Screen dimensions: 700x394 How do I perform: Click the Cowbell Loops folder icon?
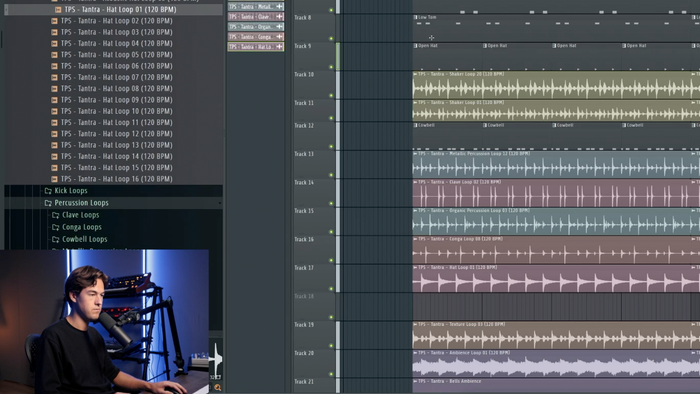click(x=55, y=239)
